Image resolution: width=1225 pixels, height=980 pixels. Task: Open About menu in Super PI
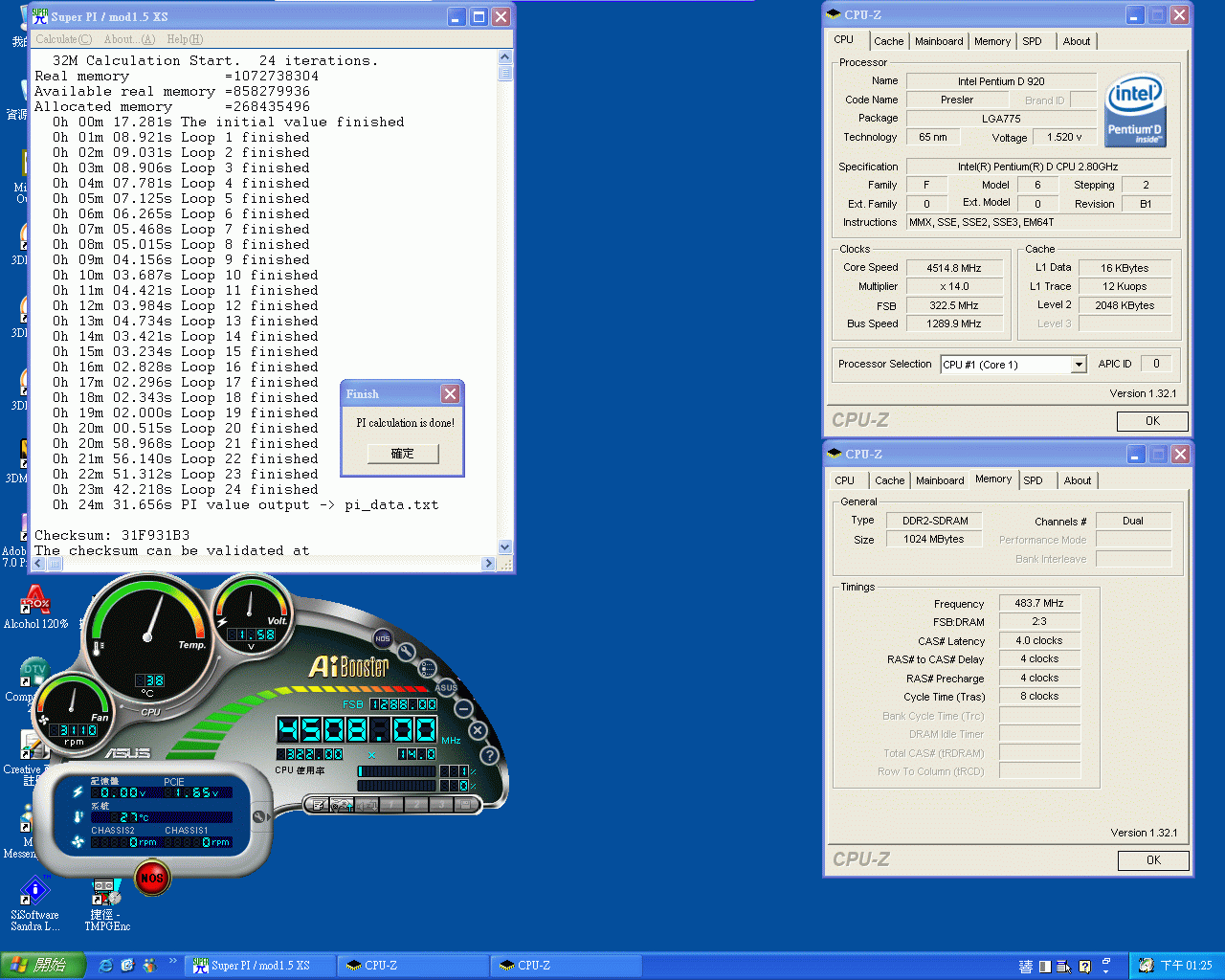(129, 39)
